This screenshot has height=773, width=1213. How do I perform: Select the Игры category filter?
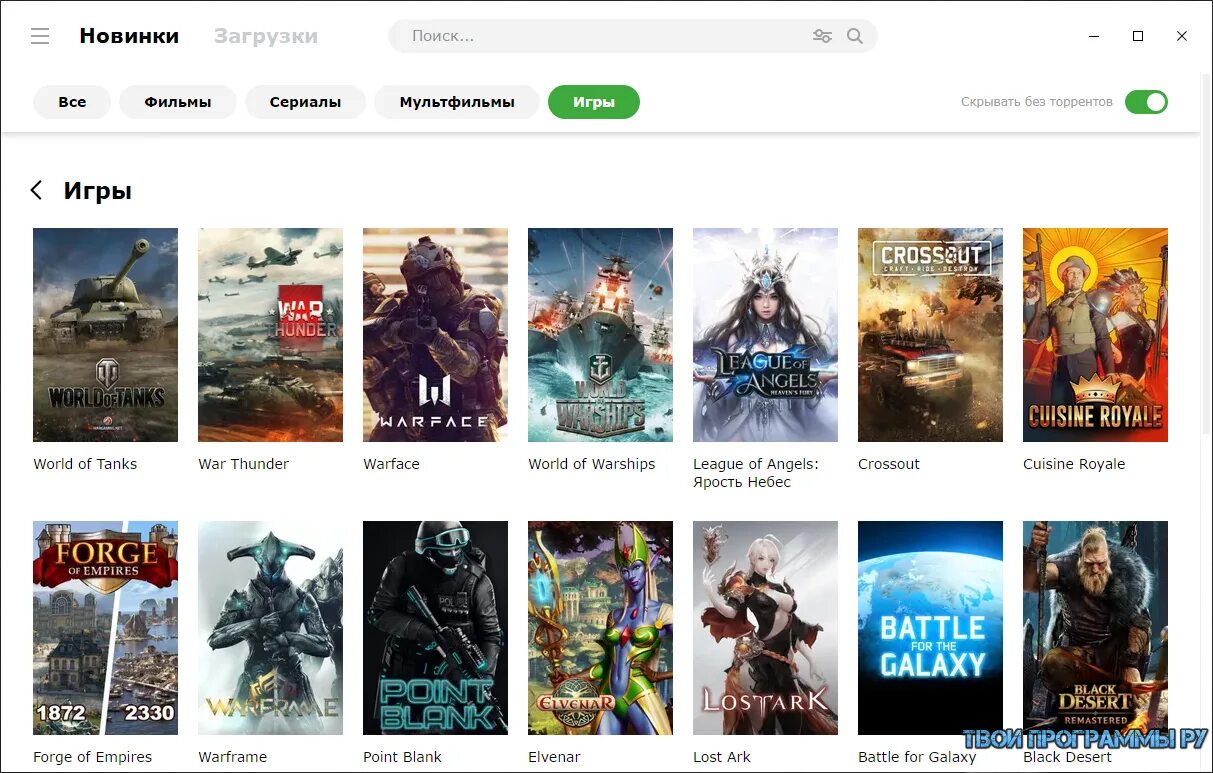pyautogui.click(x=594, y=102)
